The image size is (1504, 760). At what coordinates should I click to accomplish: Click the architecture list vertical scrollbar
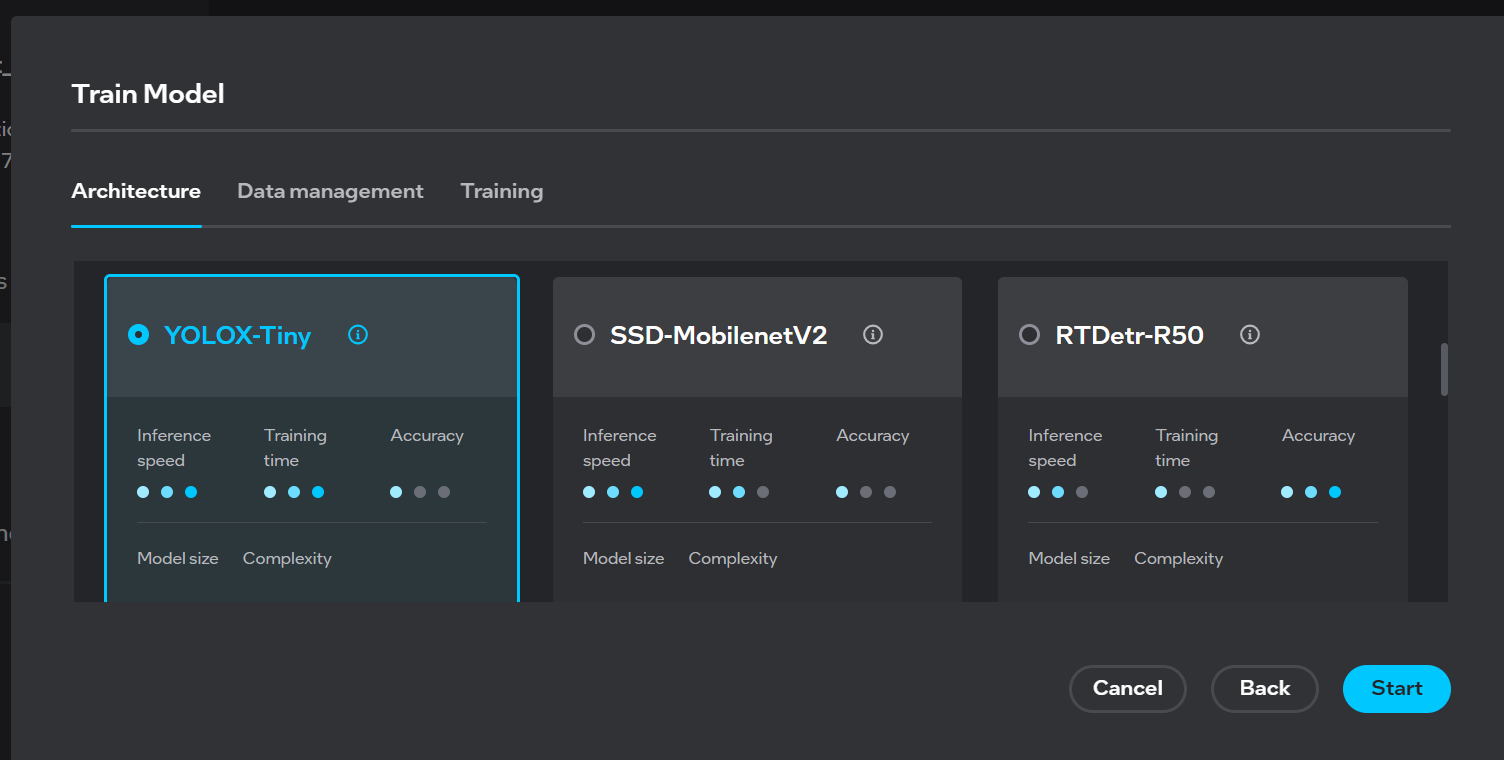coord(1444,370)
